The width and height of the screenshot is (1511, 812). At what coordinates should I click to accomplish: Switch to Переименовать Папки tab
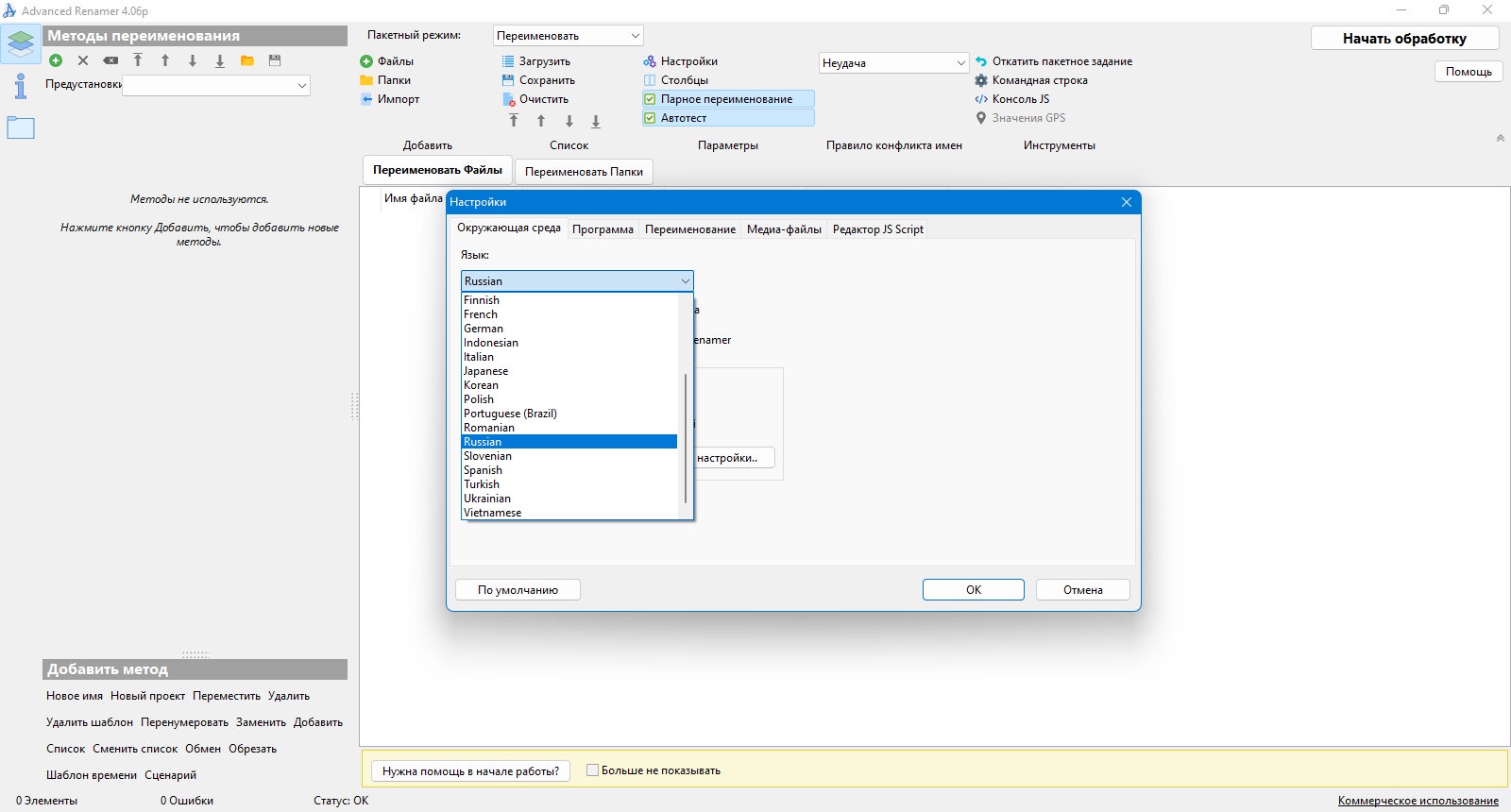[584, 172]
